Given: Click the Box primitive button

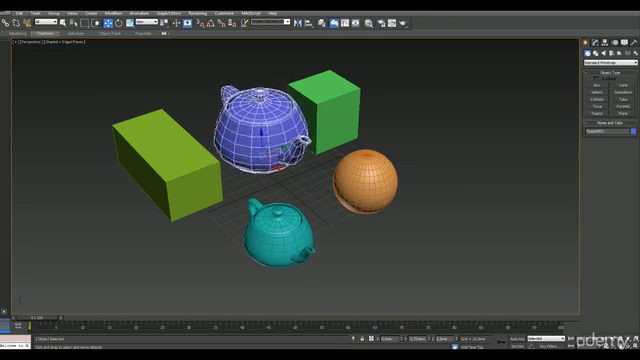Looking at the screenshot, I should point(597,85).
